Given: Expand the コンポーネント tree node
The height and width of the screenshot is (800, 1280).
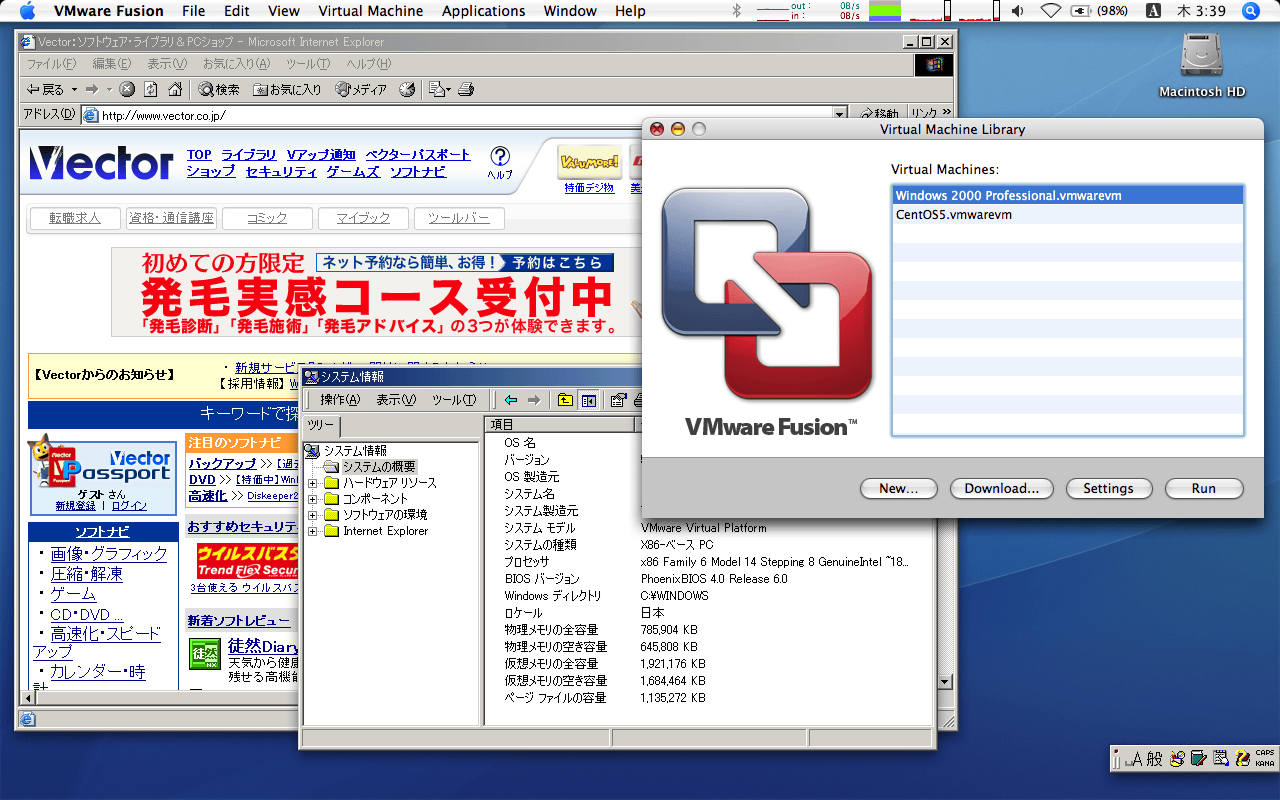Looking at the screenshot, I should pos(313,499).
